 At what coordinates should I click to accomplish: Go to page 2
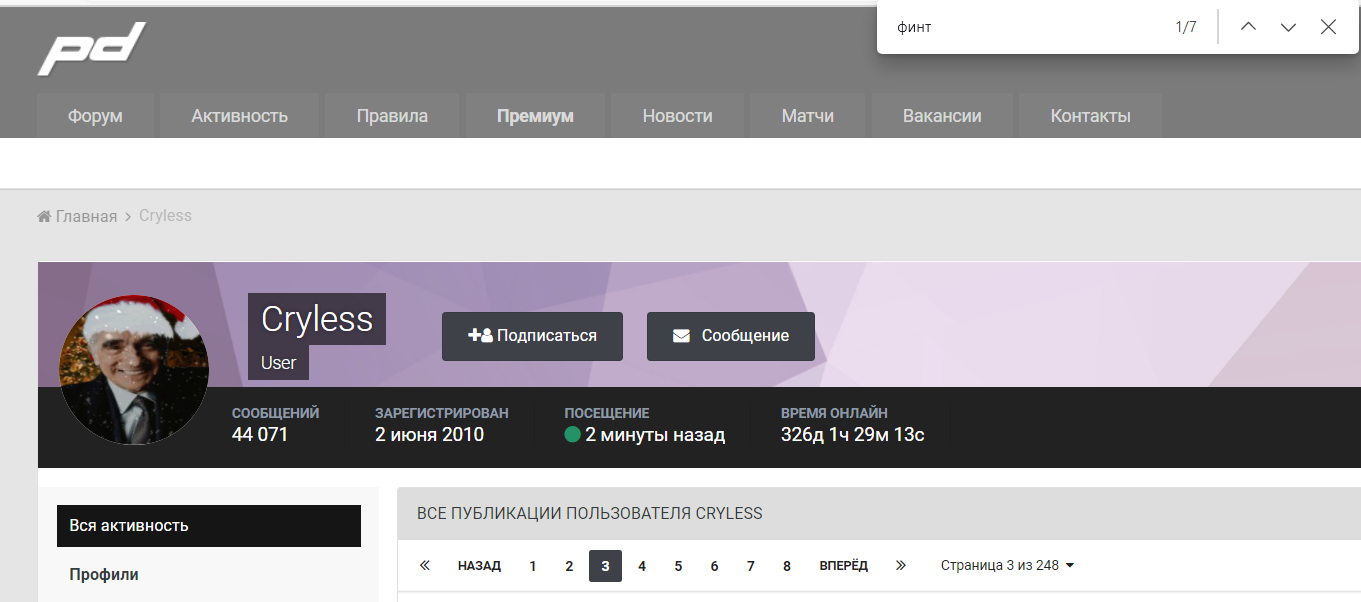point(569,566)
